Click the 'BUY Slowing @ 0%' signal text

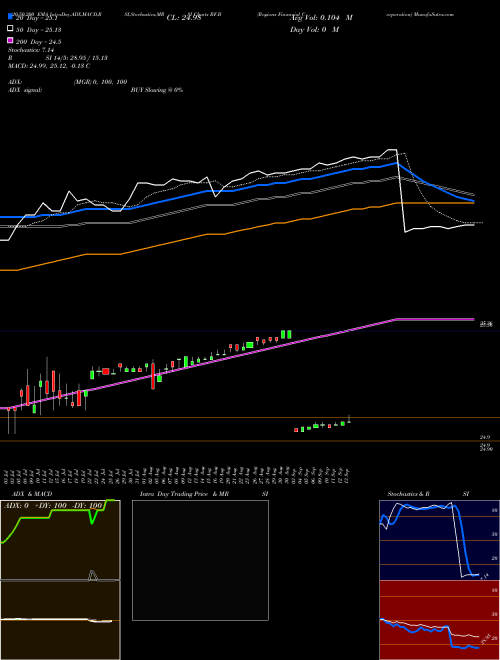157,90
